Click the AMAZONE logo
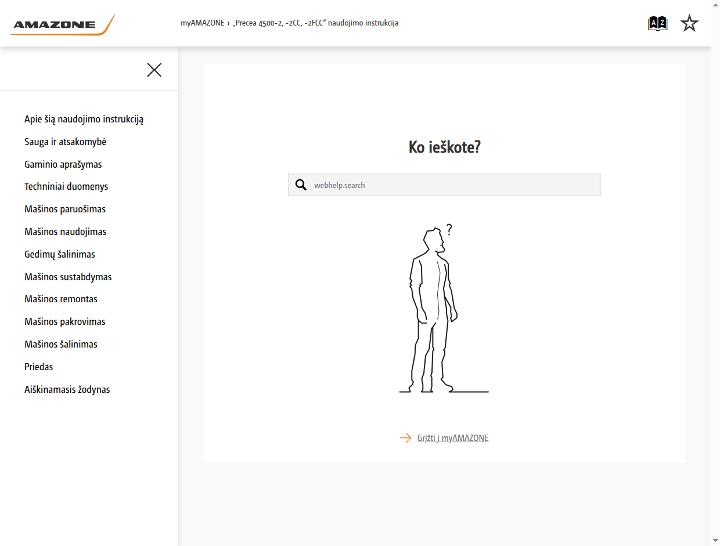 click(x=62, y=25)
